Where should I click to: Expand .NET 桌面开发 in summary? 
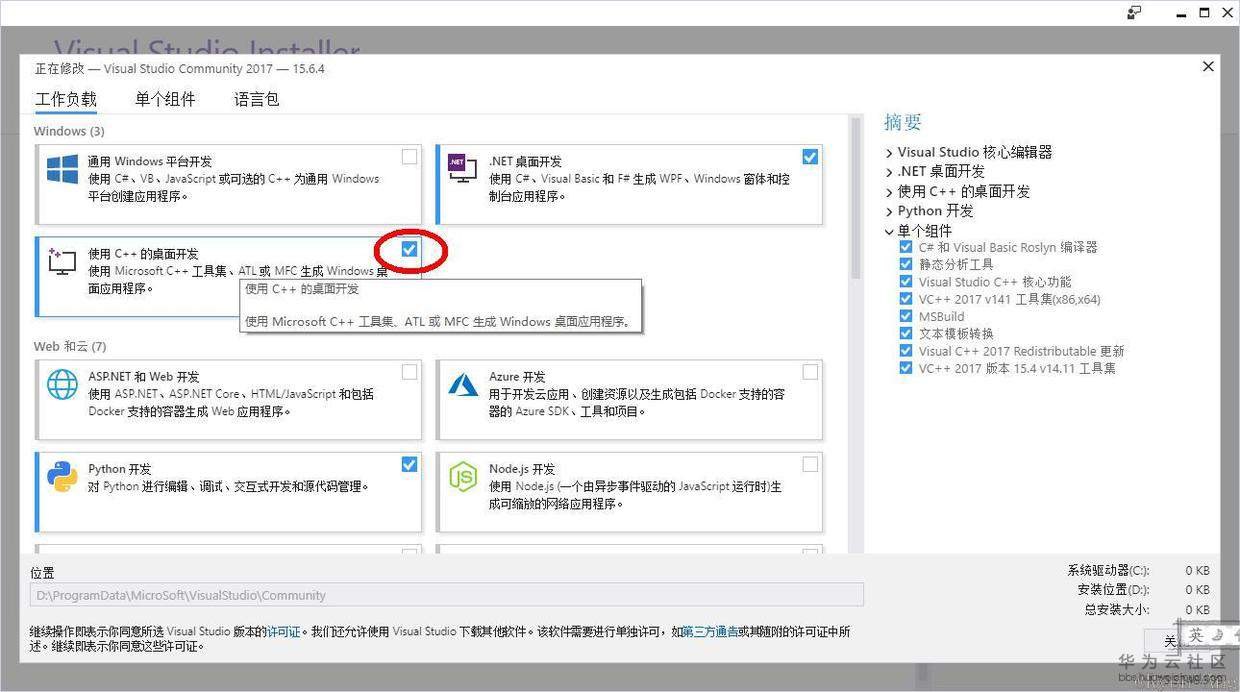click(889, 172)
